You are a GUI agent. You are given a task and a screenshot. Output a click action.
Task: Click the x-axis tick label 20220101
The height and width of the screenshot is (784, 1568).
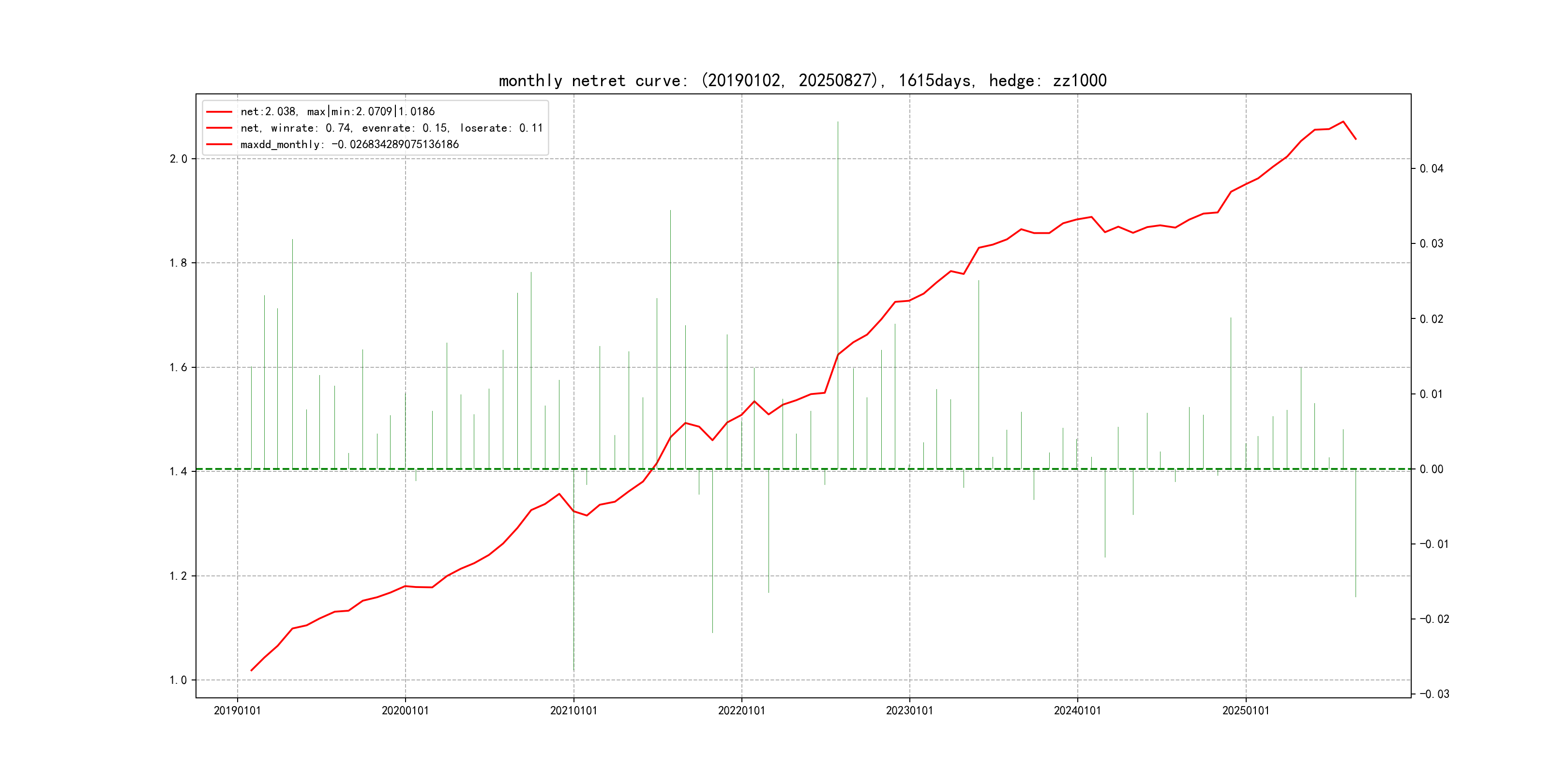741,711
